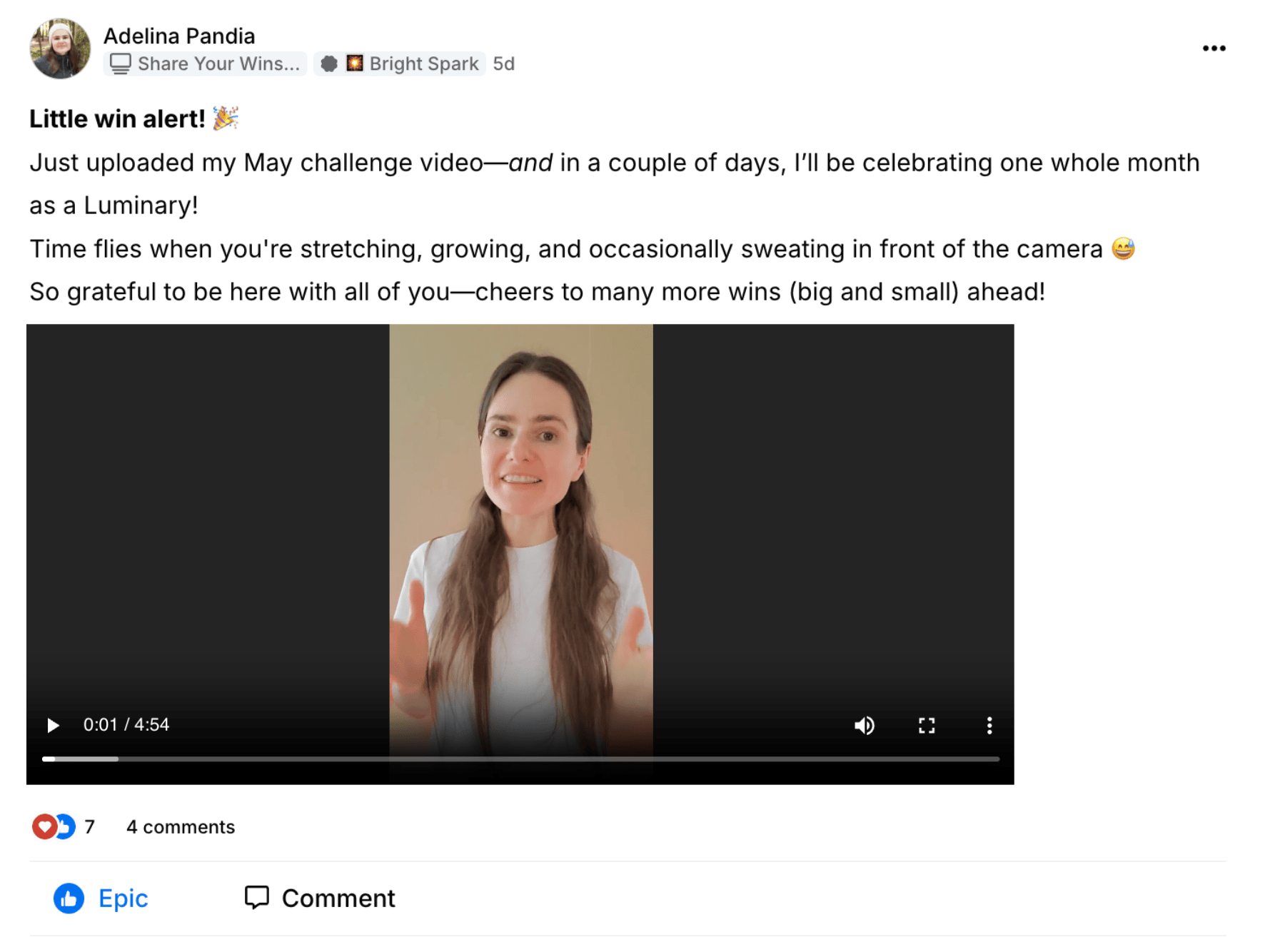Click the heart reaction icon
This screenshot has height=952, width=1265.
pos(44,826)
